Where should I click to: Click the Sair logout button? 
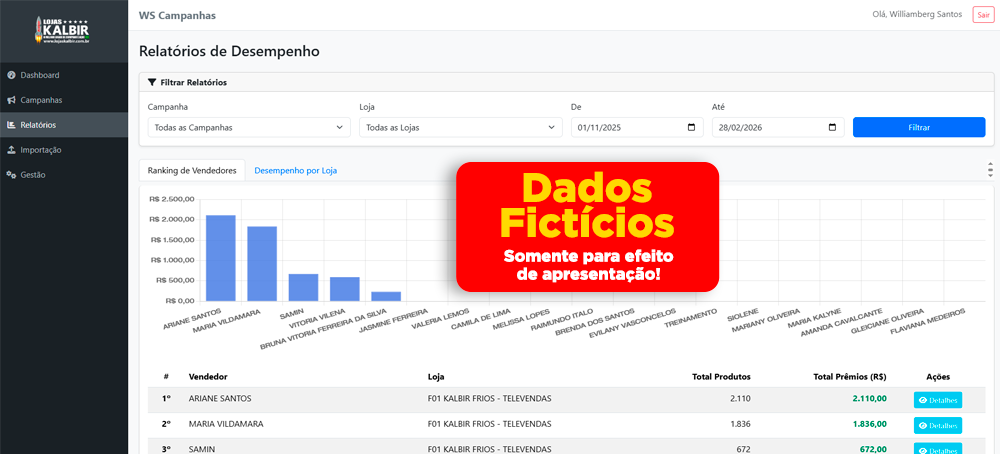coord(981,15)
